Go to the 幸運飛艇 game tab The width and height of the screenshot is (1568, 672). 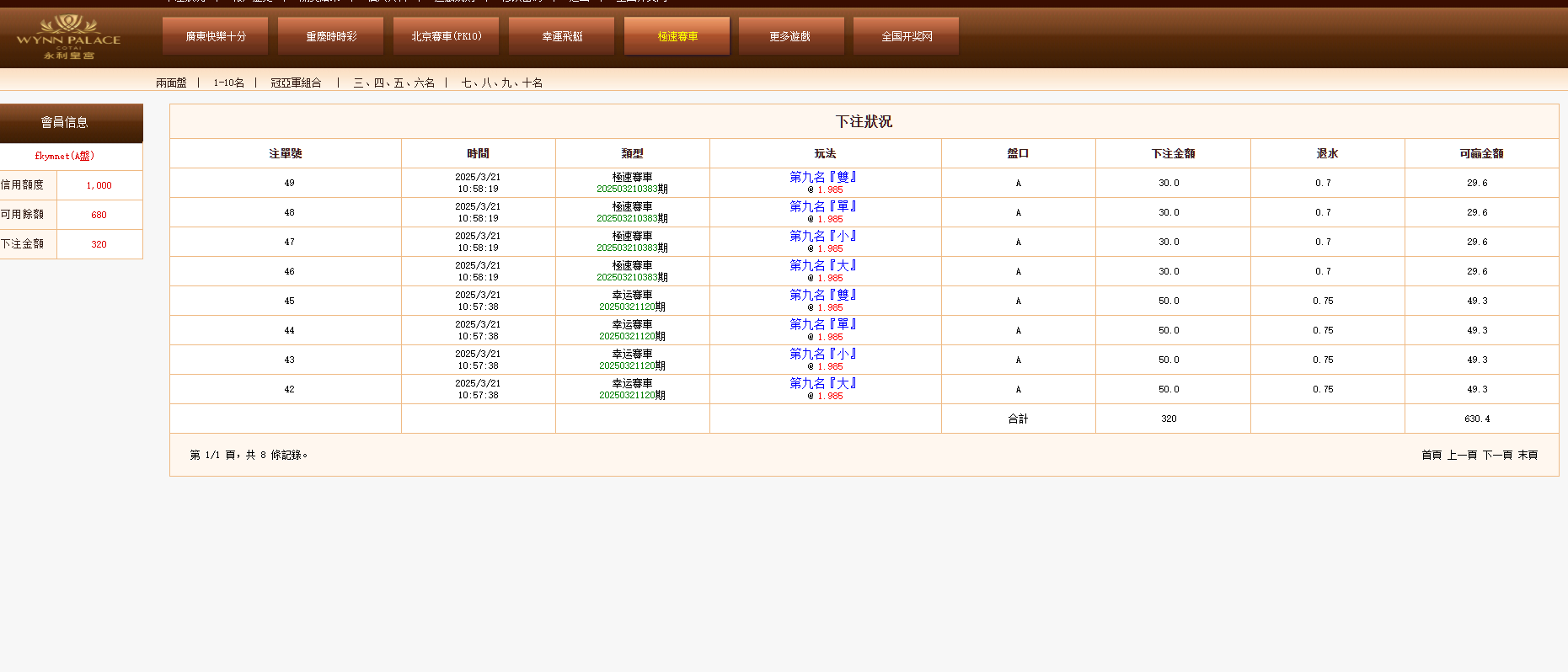[x=561, y=36]
